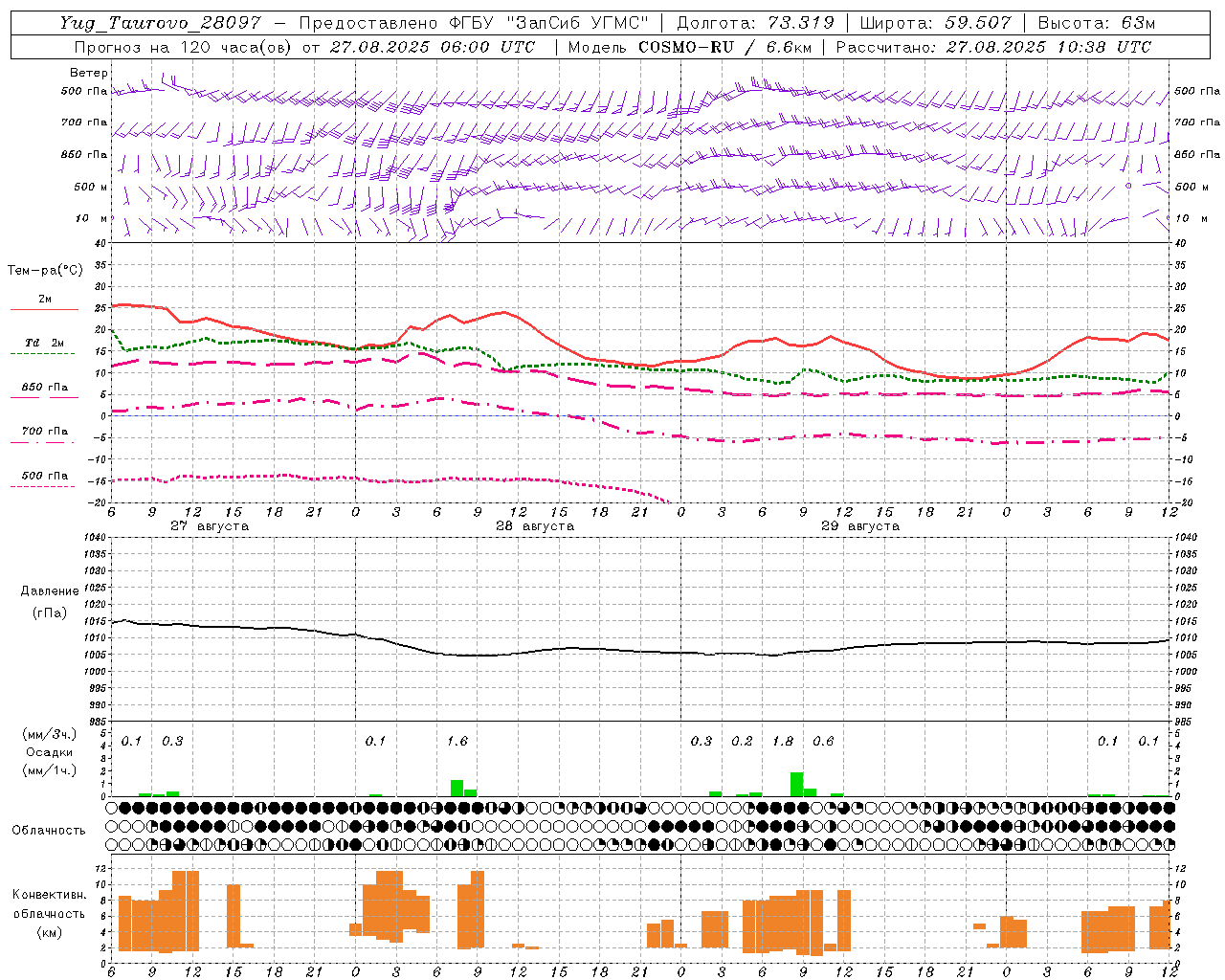
Task: Click the Тем-ра(°C) panel label
Action: [x=45, y=271]
